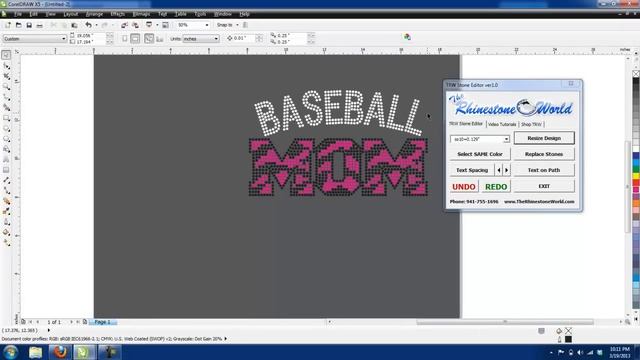The image size is (640, 360).
Task: Increase text spacing with the right arrow
Action: point(507,170)
